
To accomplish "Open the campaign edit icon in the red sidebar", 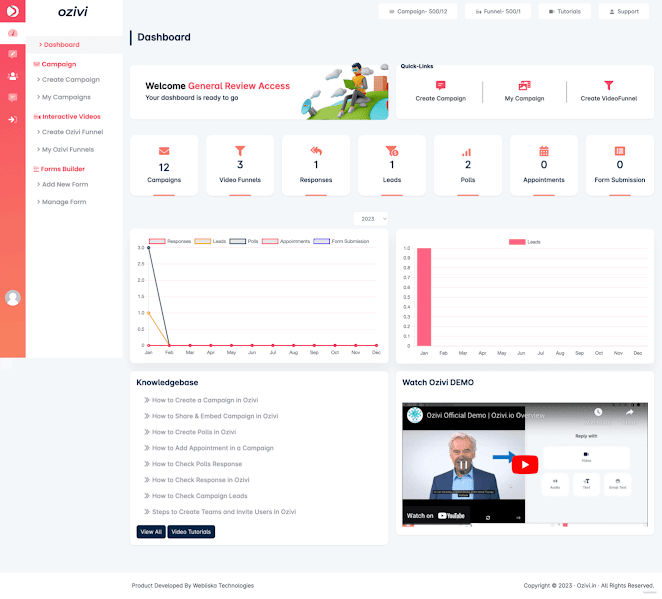I will pos(13,54).
